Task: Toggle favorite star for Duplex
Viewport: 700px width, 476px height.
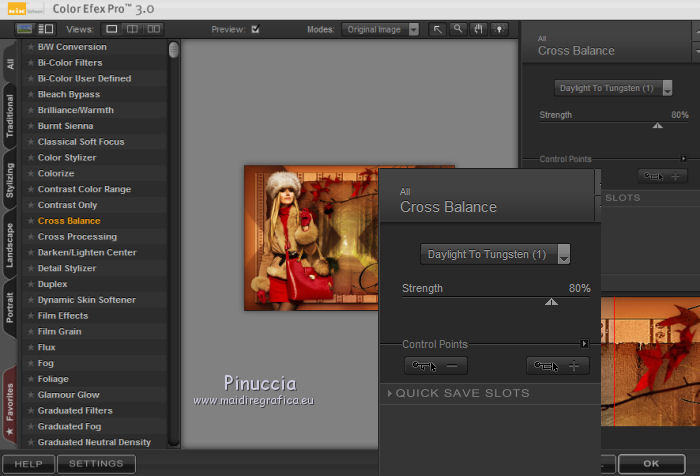Action: pyautogui.click(x=30, y=284)
